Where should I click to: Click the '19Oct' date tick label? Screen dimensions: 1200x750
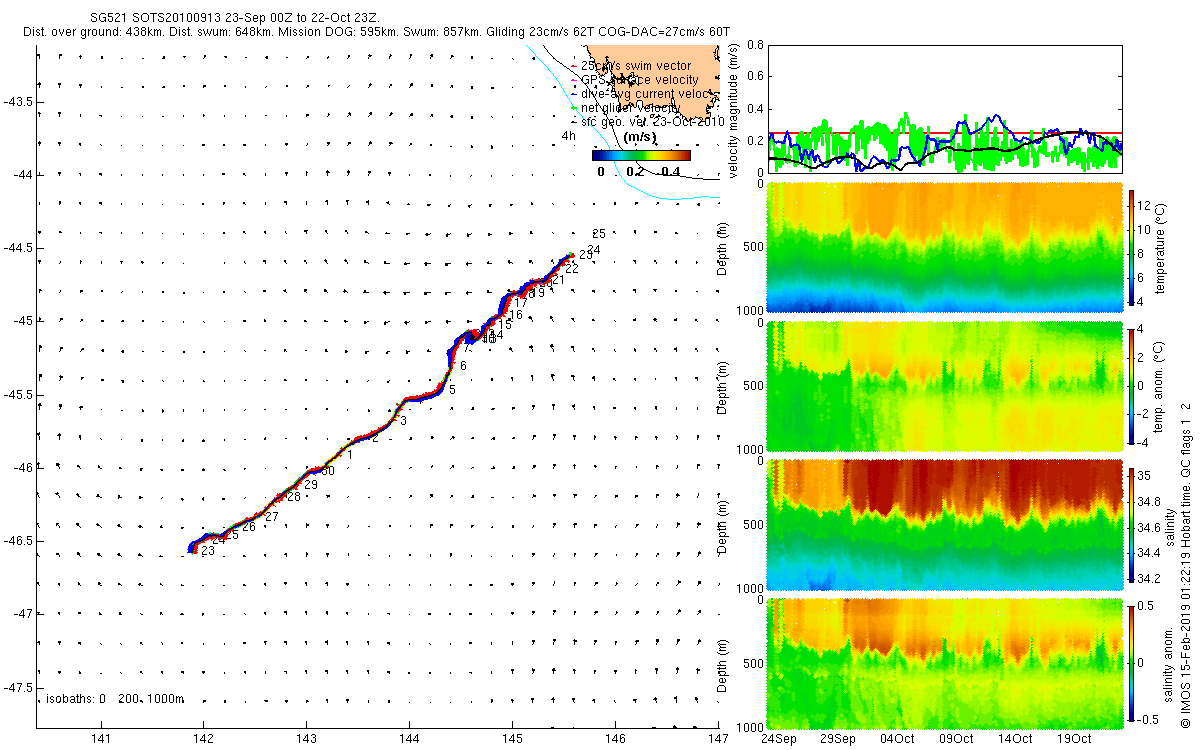tap(1074, 738)
